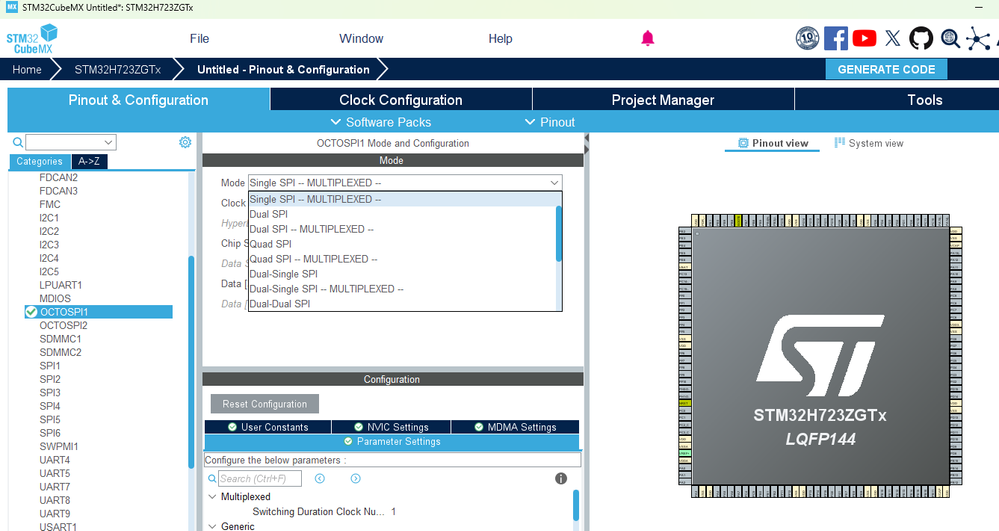
Task: Open the YouTube icon link
Action: coord(864,38)
